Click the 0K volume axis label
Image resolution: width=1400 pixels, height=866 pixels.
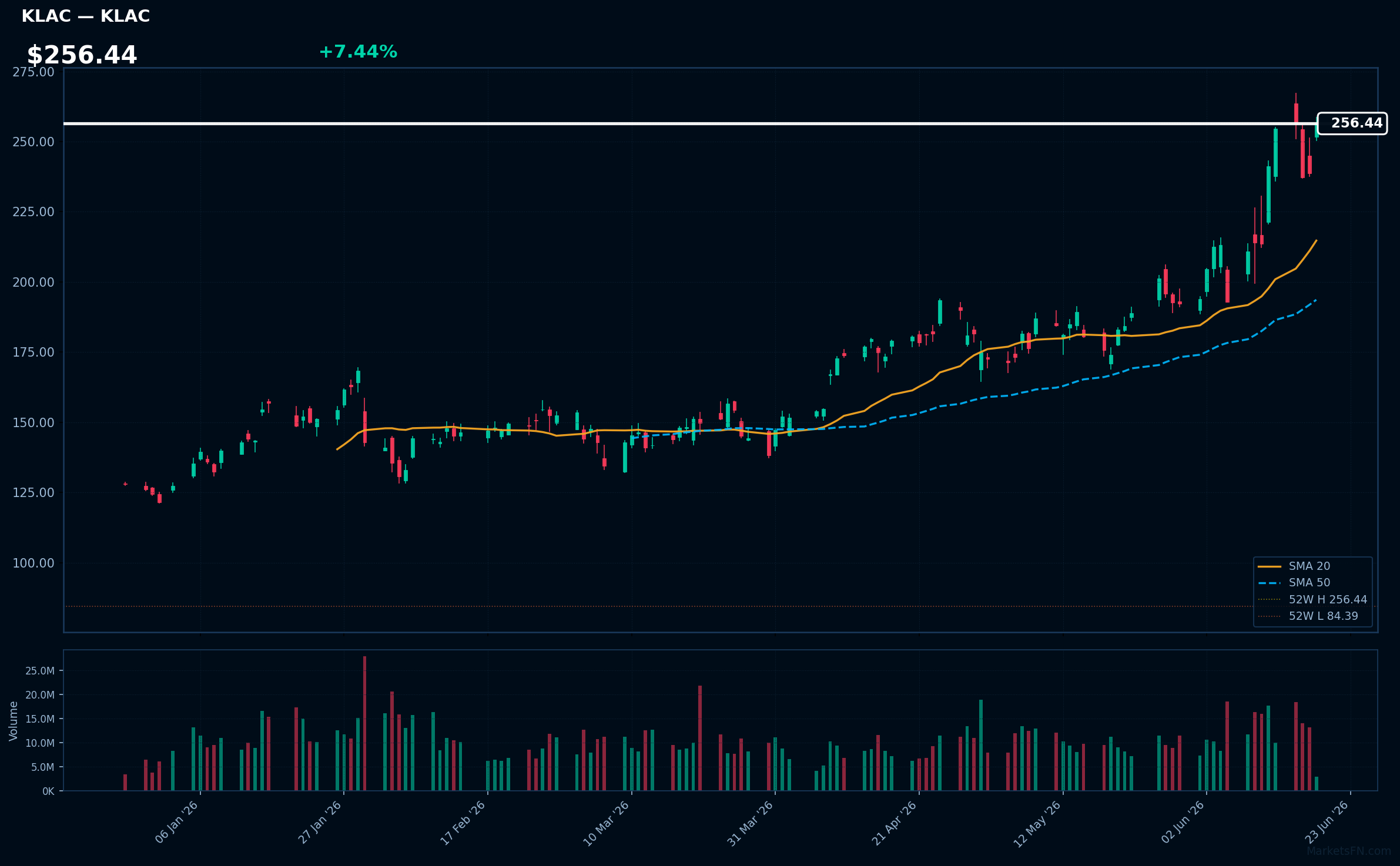48,791
